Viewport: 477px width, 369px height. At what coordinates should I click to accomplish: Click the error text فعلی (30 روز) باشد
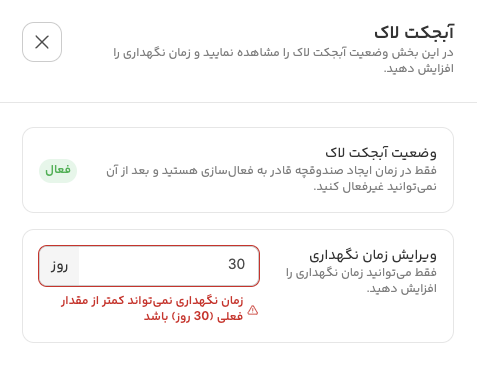tap(193, 316)
